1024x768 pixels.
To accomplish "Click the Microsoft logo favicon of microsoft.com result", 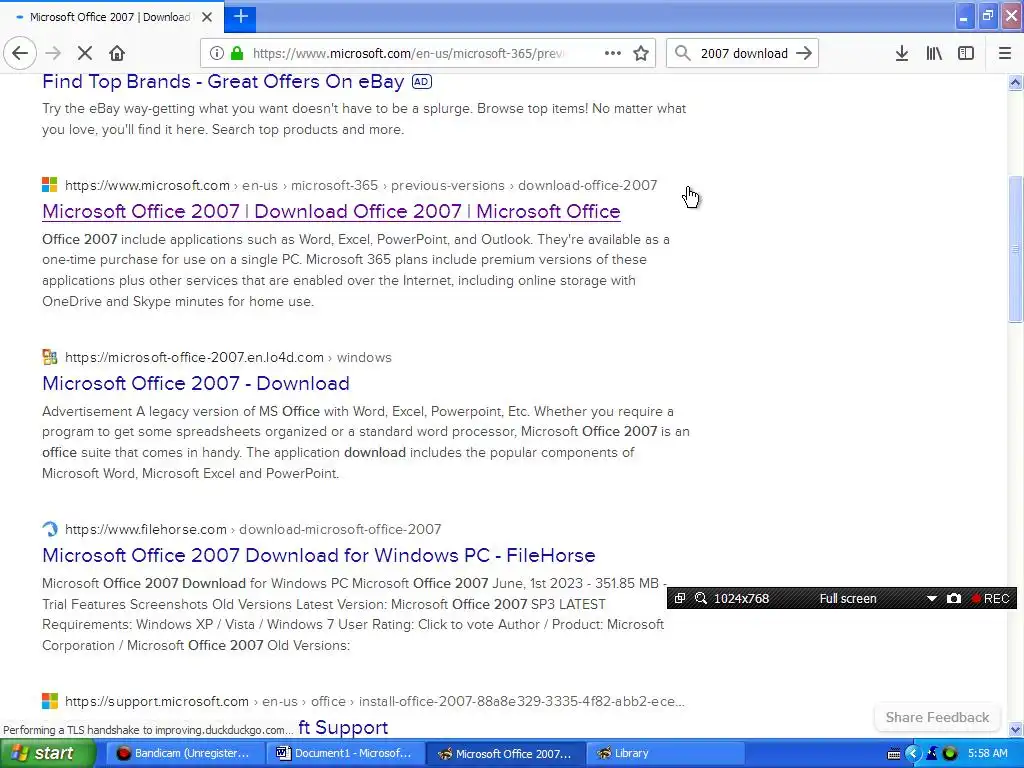I will pos(50,185).
